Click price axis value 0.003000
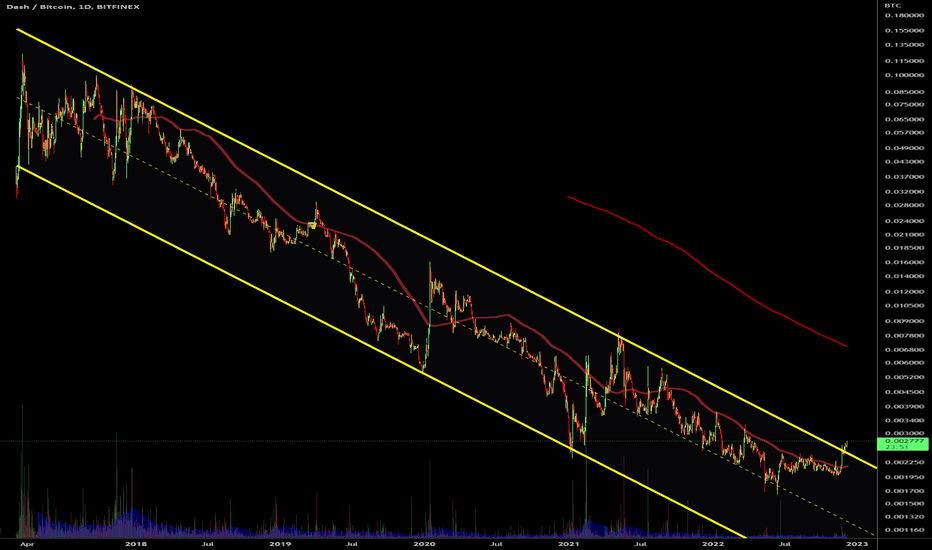The height and width of the screenshot is (550, 932). [904, 433]
